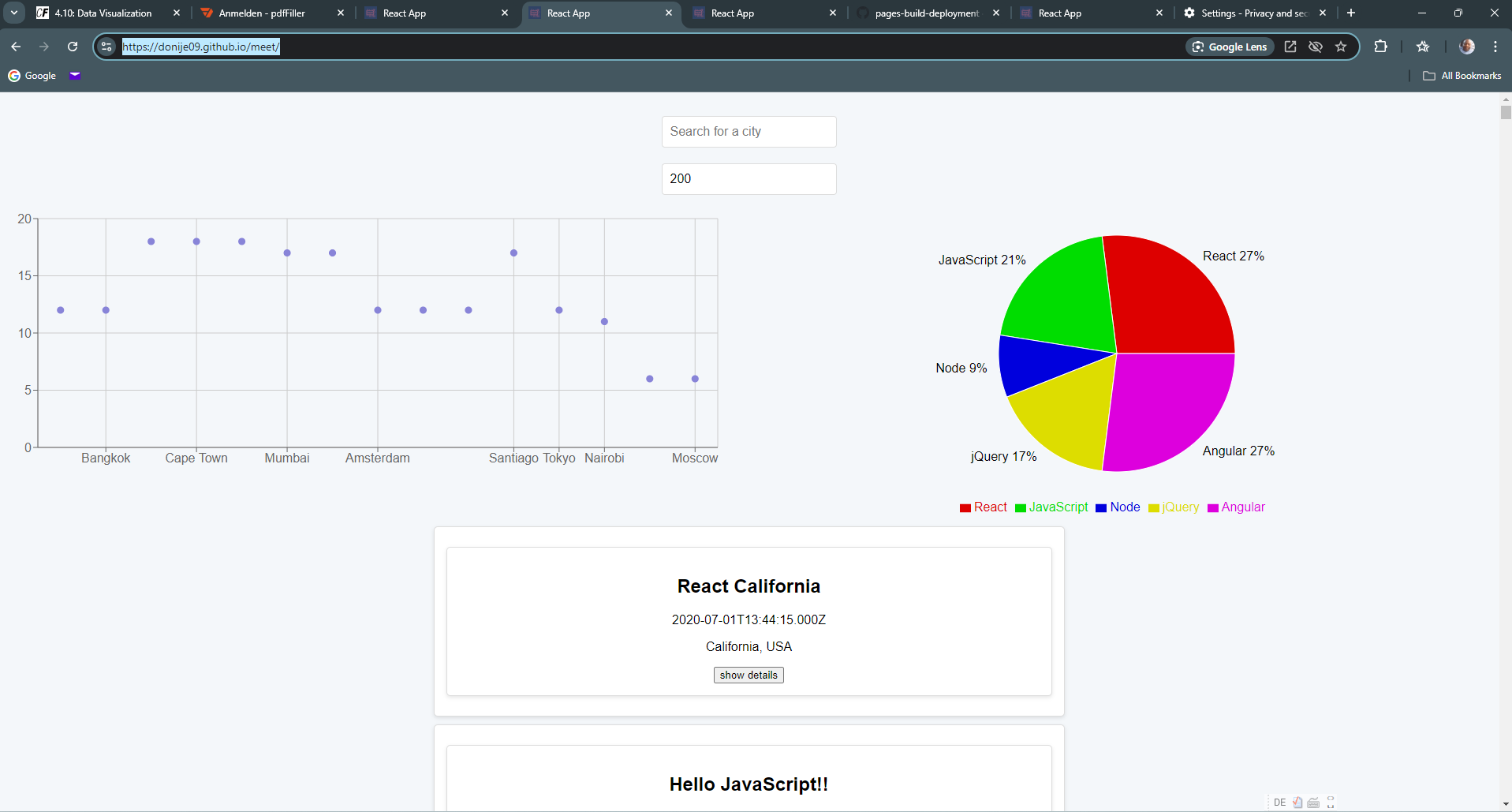Open the All Bookmarks folder
Viewport: 1512px width, 812px height.
1462,76
